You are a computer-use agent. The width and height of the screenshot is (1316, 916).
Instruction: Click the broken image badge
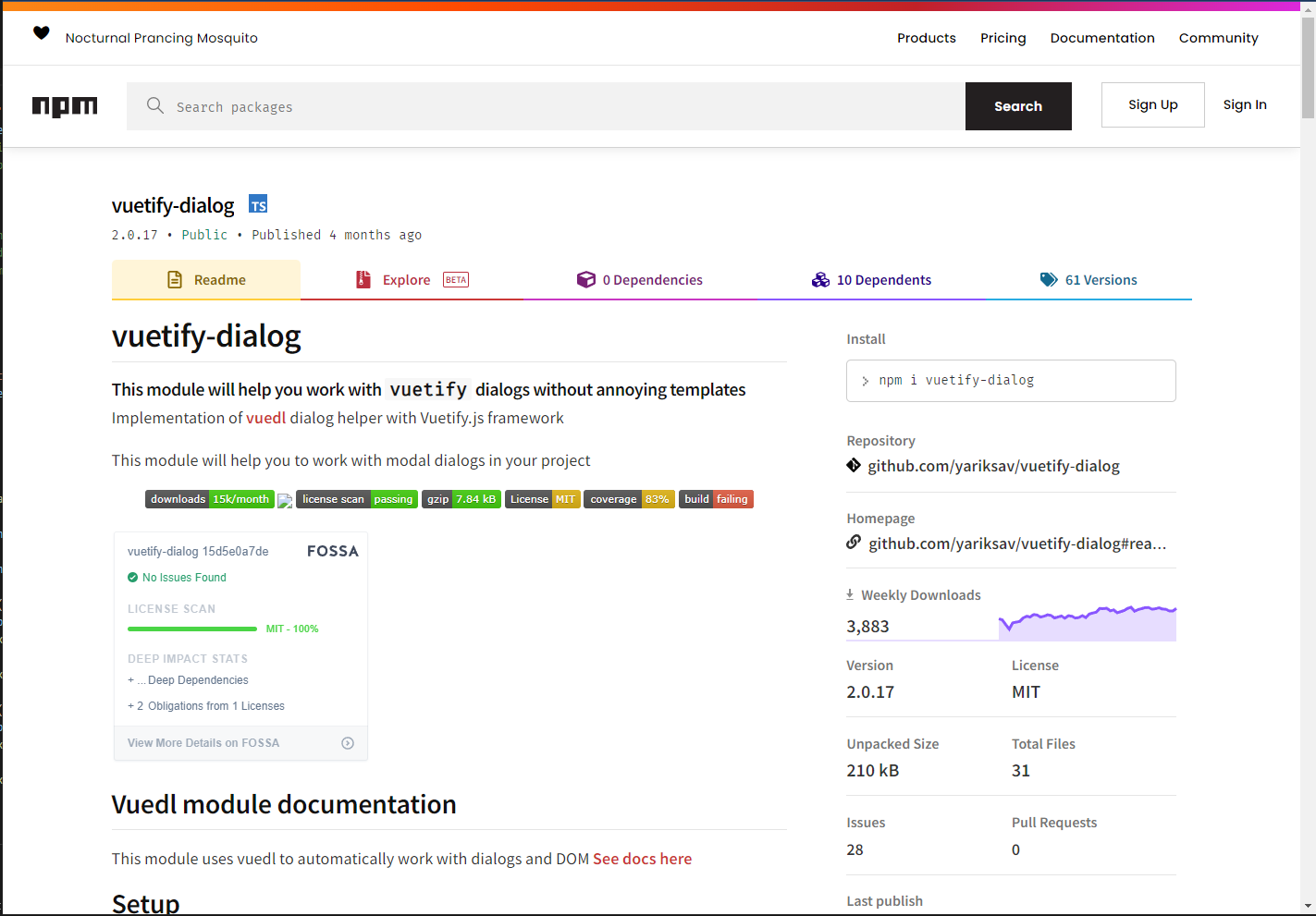[285, 500]
